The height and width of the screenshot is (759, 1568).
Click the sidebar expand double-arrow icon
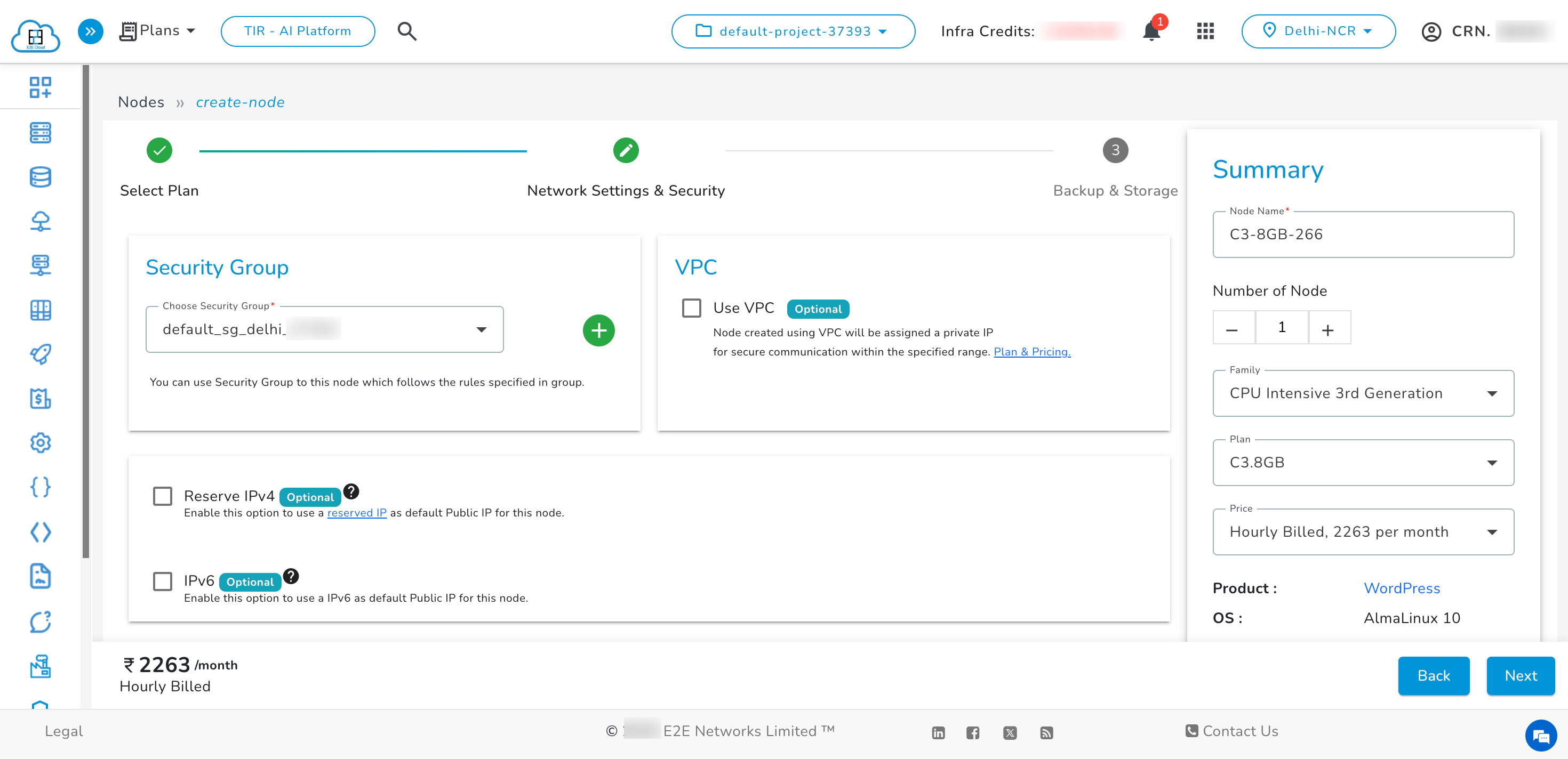(90, 31)
